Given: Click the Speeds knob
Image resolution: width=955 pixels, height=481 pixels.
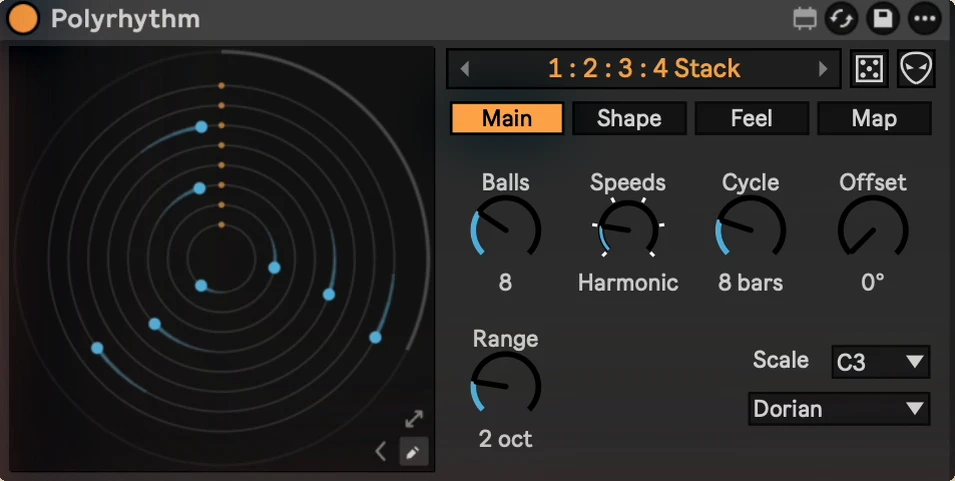Looking at the screenshot, I should [628, 228].
